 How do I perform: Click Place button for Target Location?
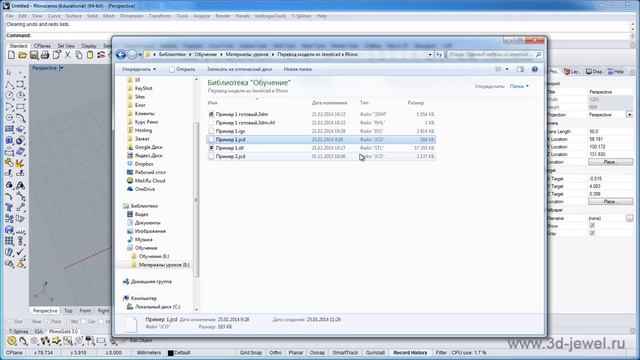click(610, 202)
